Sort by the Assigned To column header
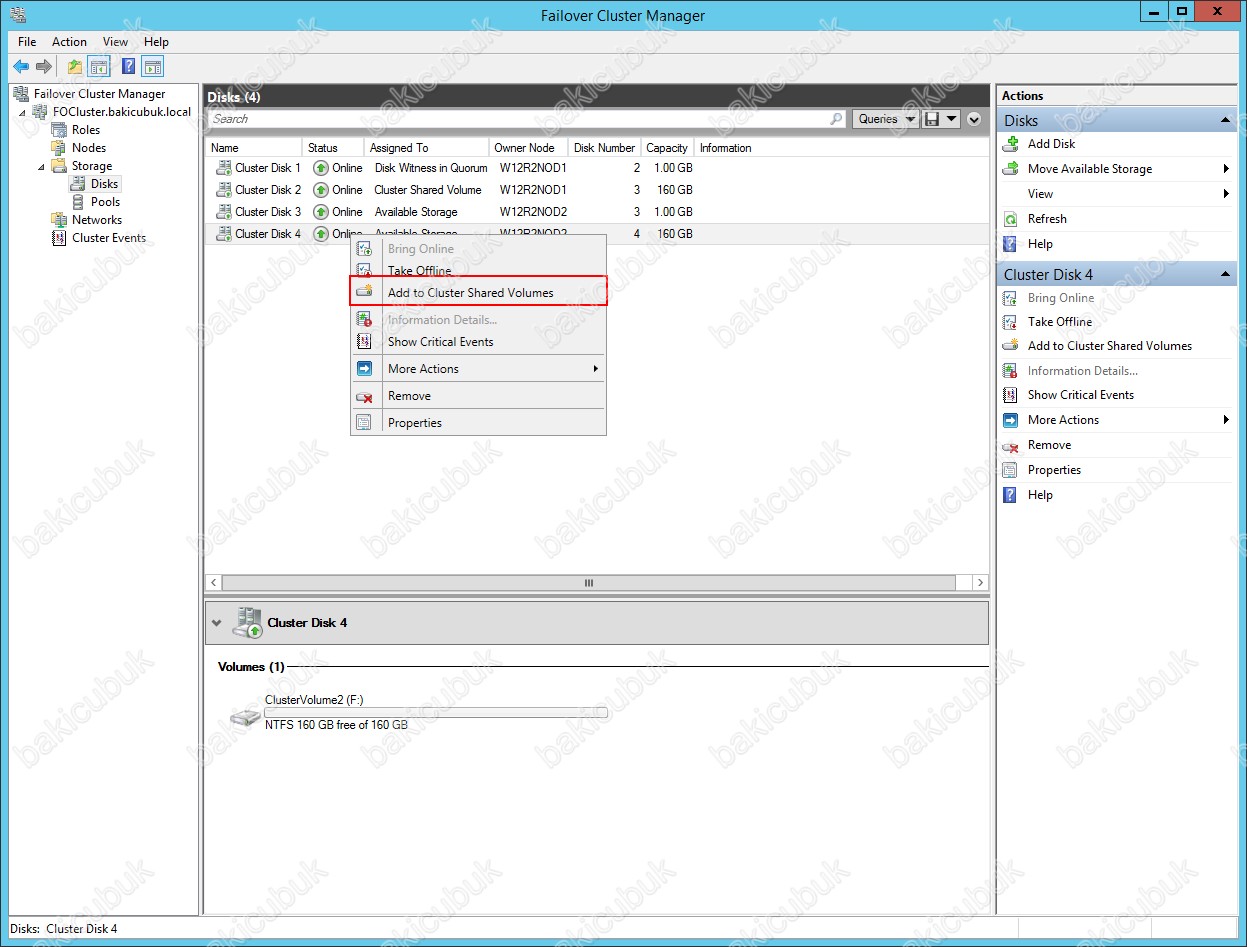Screen dimensions: 1247x947 [426, 148]
